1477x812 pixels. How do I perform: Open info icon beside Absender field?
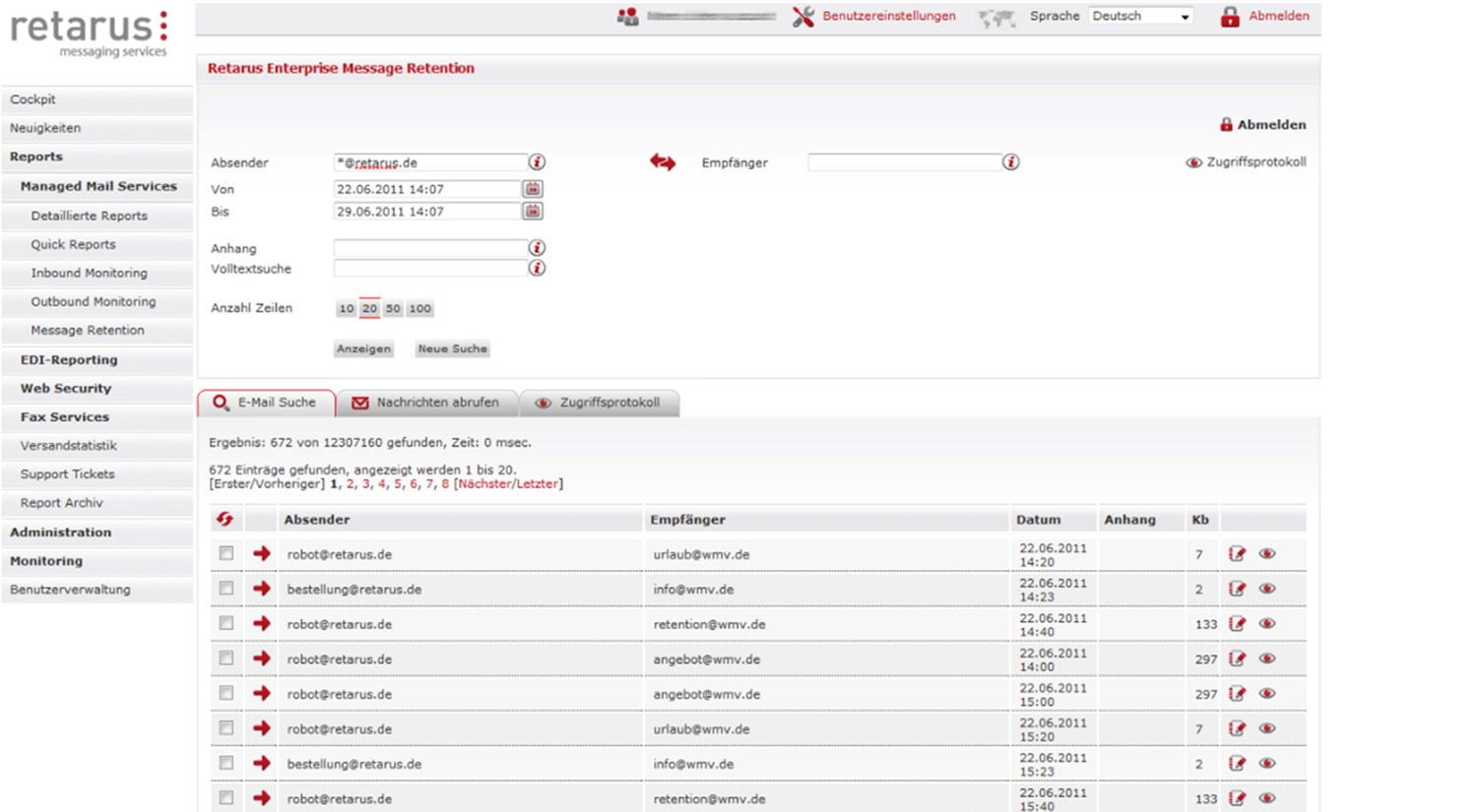pos(537,162)
